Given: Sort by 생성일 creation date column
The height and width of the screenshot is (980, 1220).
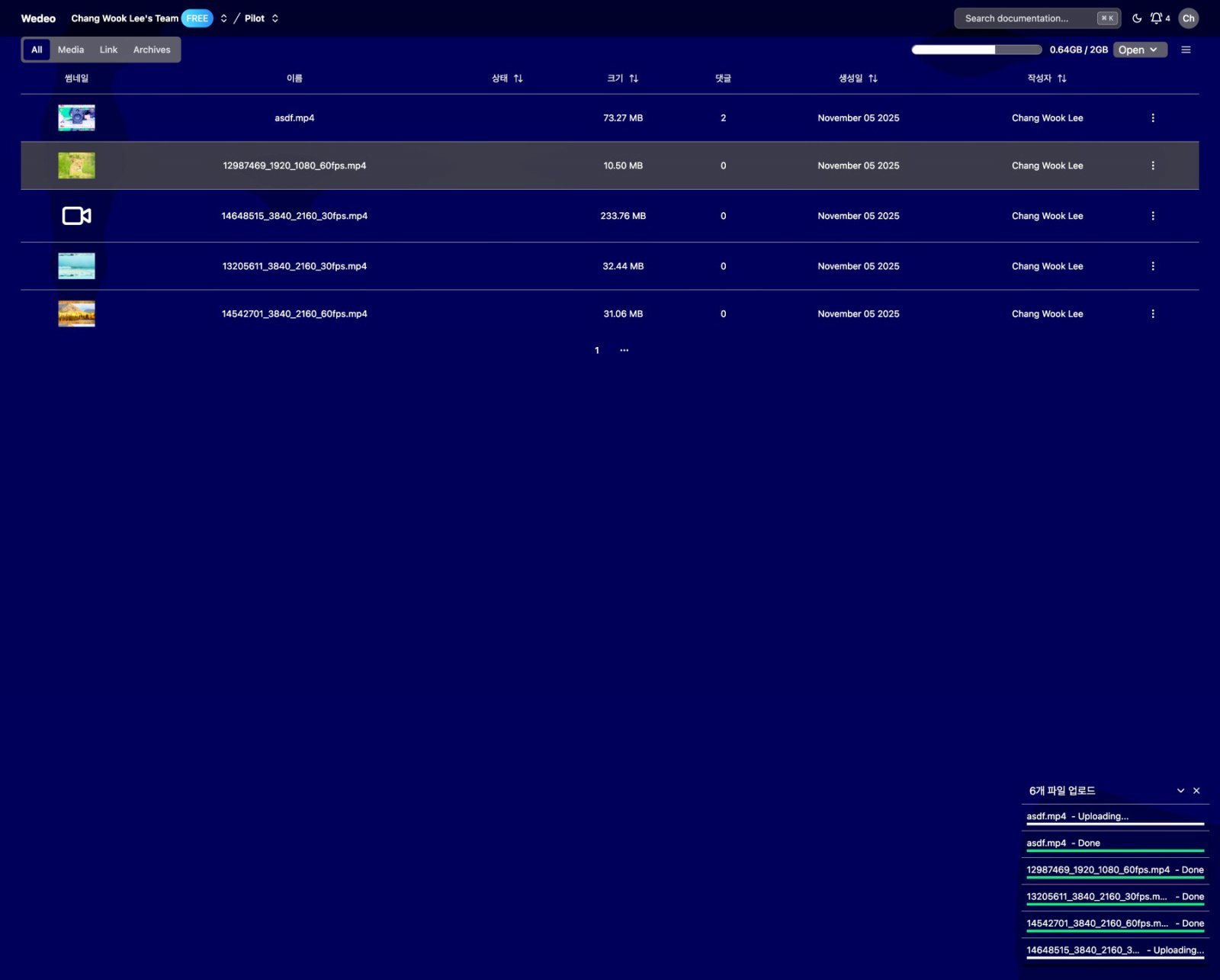Looking at the screenshot, I should [858, 79].
